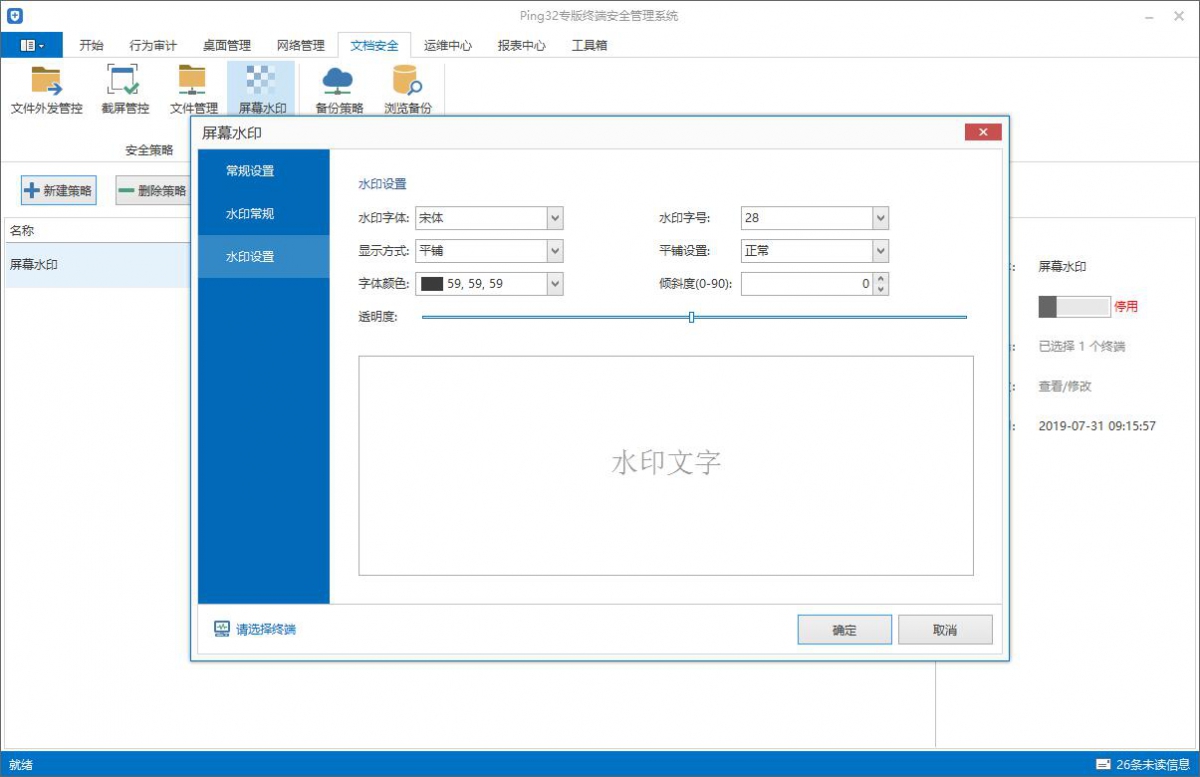This screenshot has height=777, width=1200.
Task: Open the 文件管理 ribbon icon
Action: [192, 82]
